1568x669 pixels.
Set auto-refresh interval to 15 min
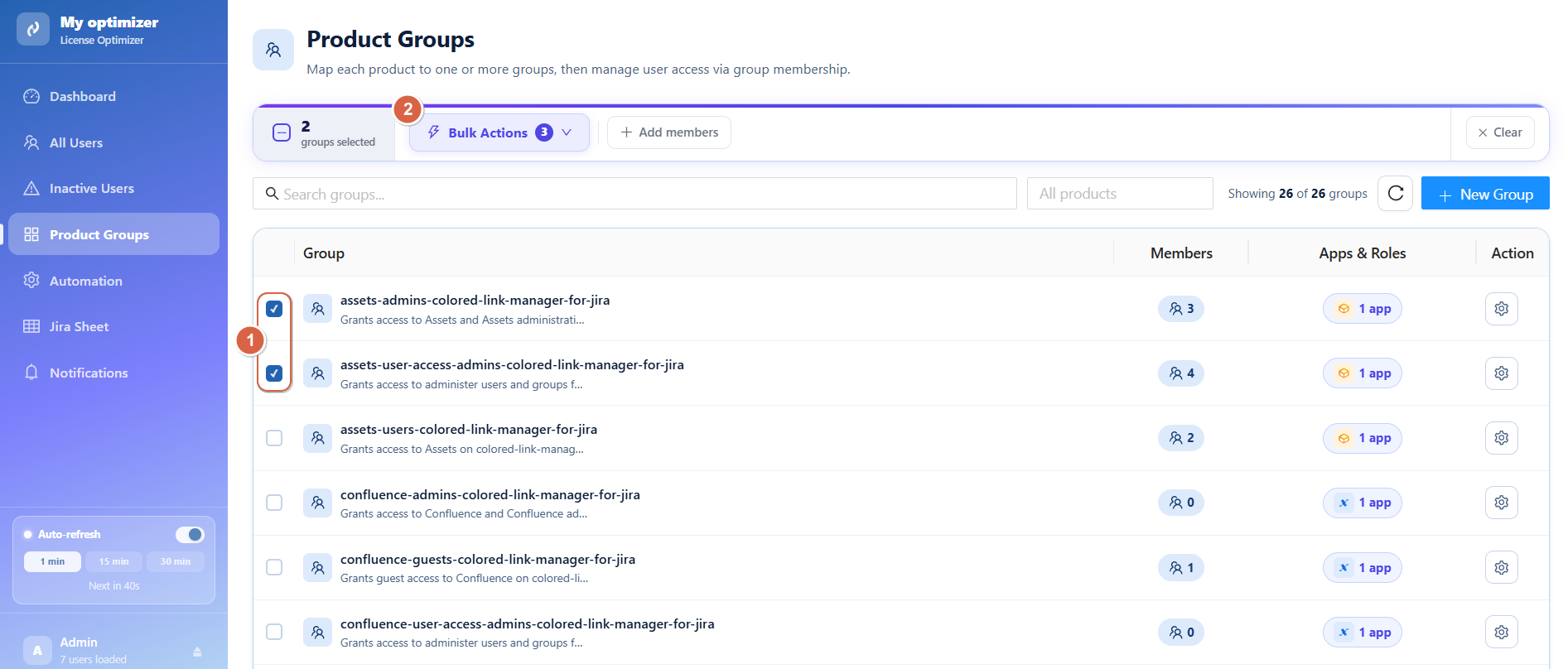coord(114,561)
